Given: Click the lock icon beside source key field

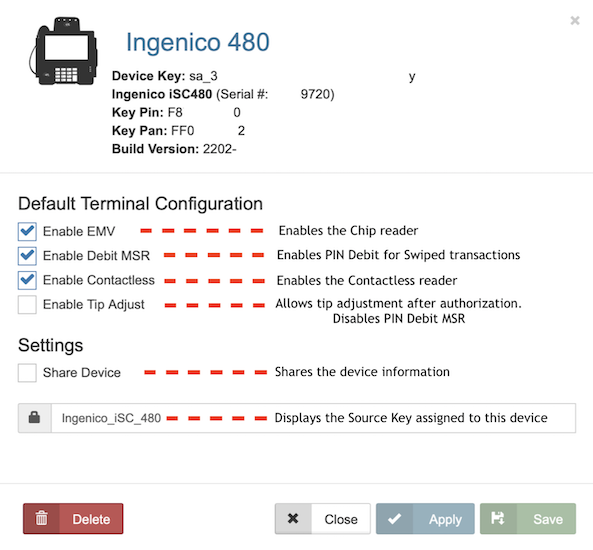Looking at the screenshot, I should 34,418.
